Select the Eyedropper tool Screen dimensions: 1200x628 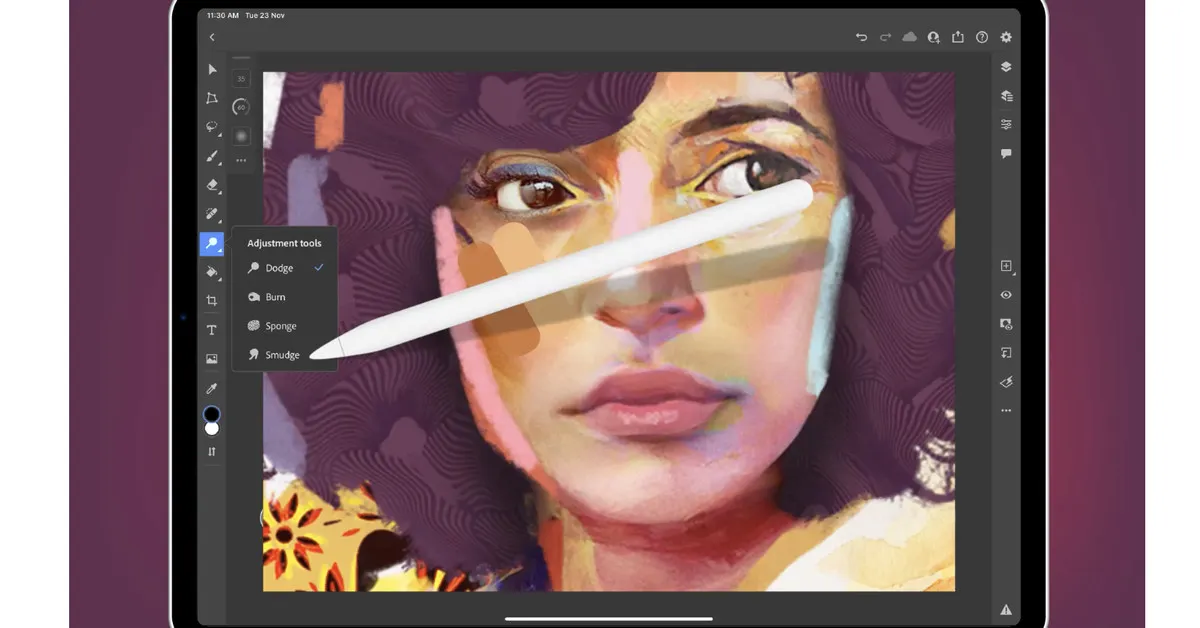(x=212, y=388)
